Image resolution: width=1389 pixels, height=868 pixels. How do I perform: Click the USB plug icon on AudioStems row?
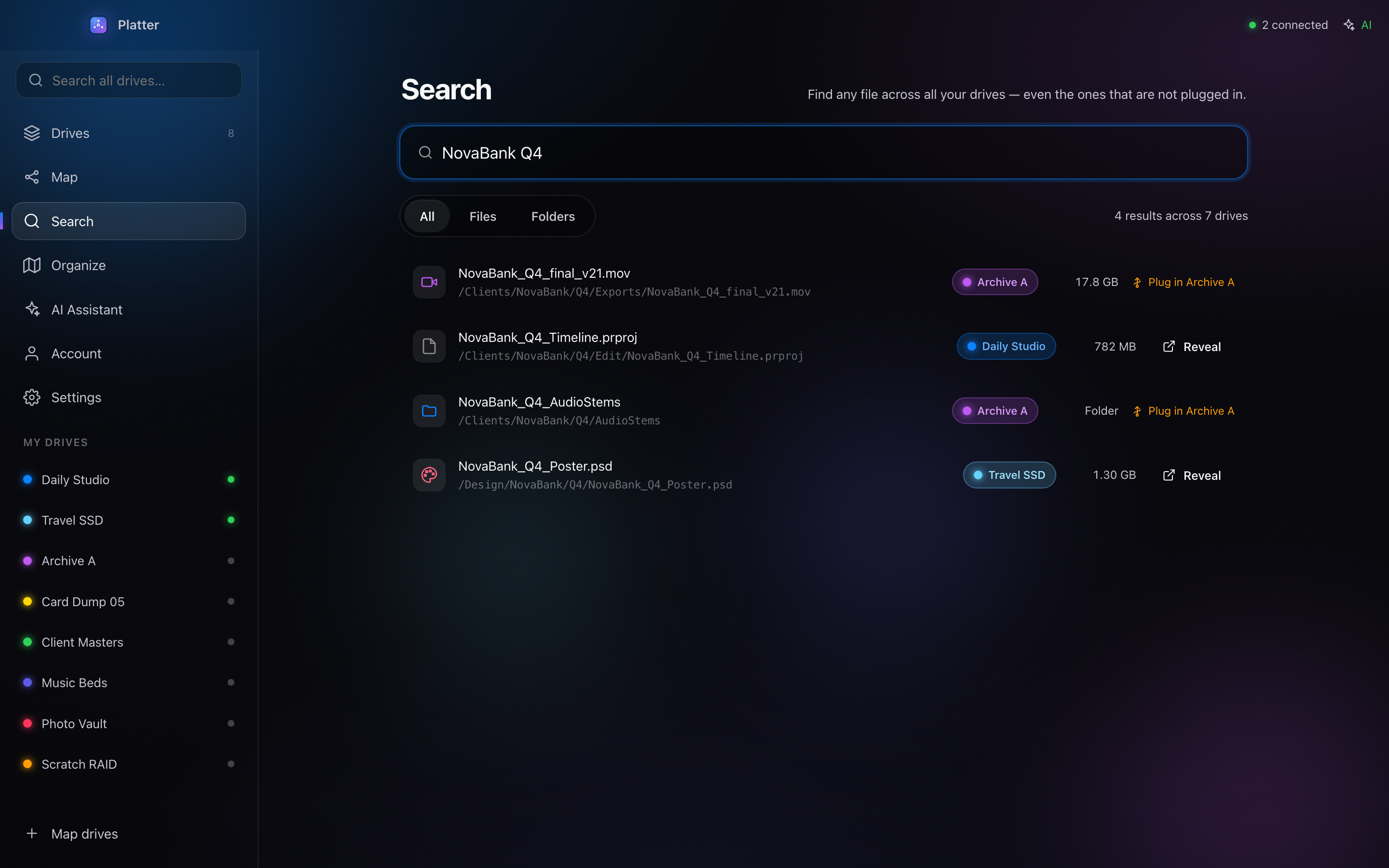[1137, 411]
